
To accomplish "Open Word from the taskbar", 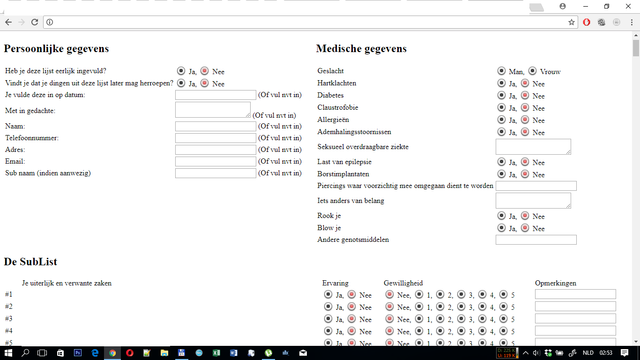I will (x=233, y=353).
